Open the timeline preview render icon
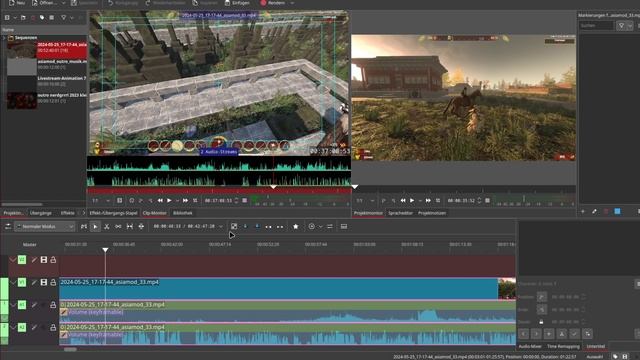This screenshot has height=360, width=640. click(312, 227)
